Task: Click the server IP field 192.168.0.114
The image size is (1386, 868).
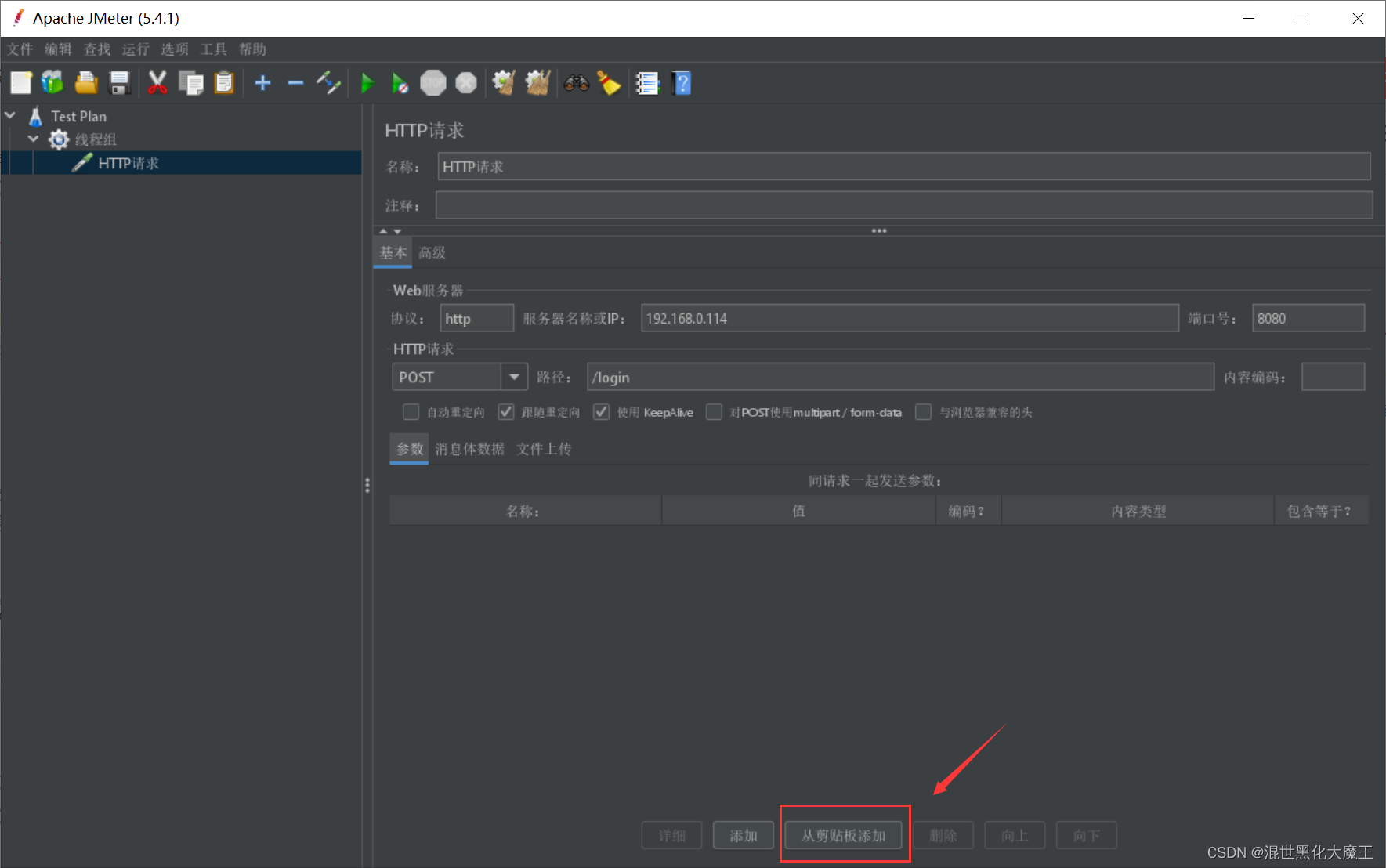Action: (910, 318)
